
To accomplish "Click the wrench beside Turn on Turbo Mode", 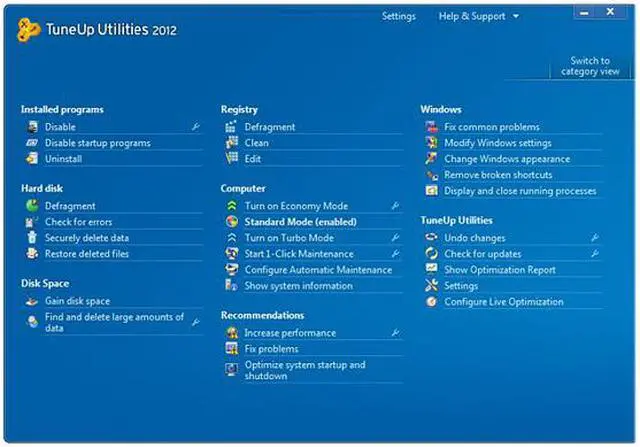I will pyautogui.click(x=395, y=238).
